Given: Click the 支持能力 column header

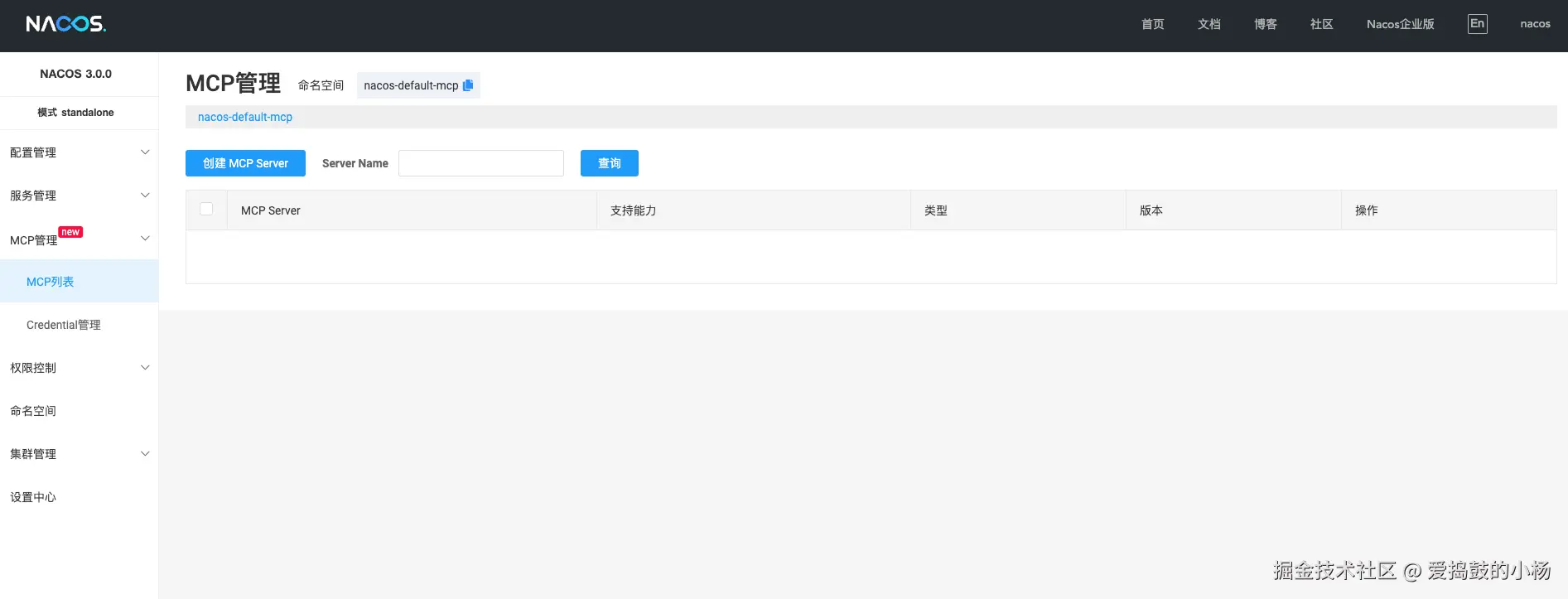Looking at the screenshot, I should (754, 210).
